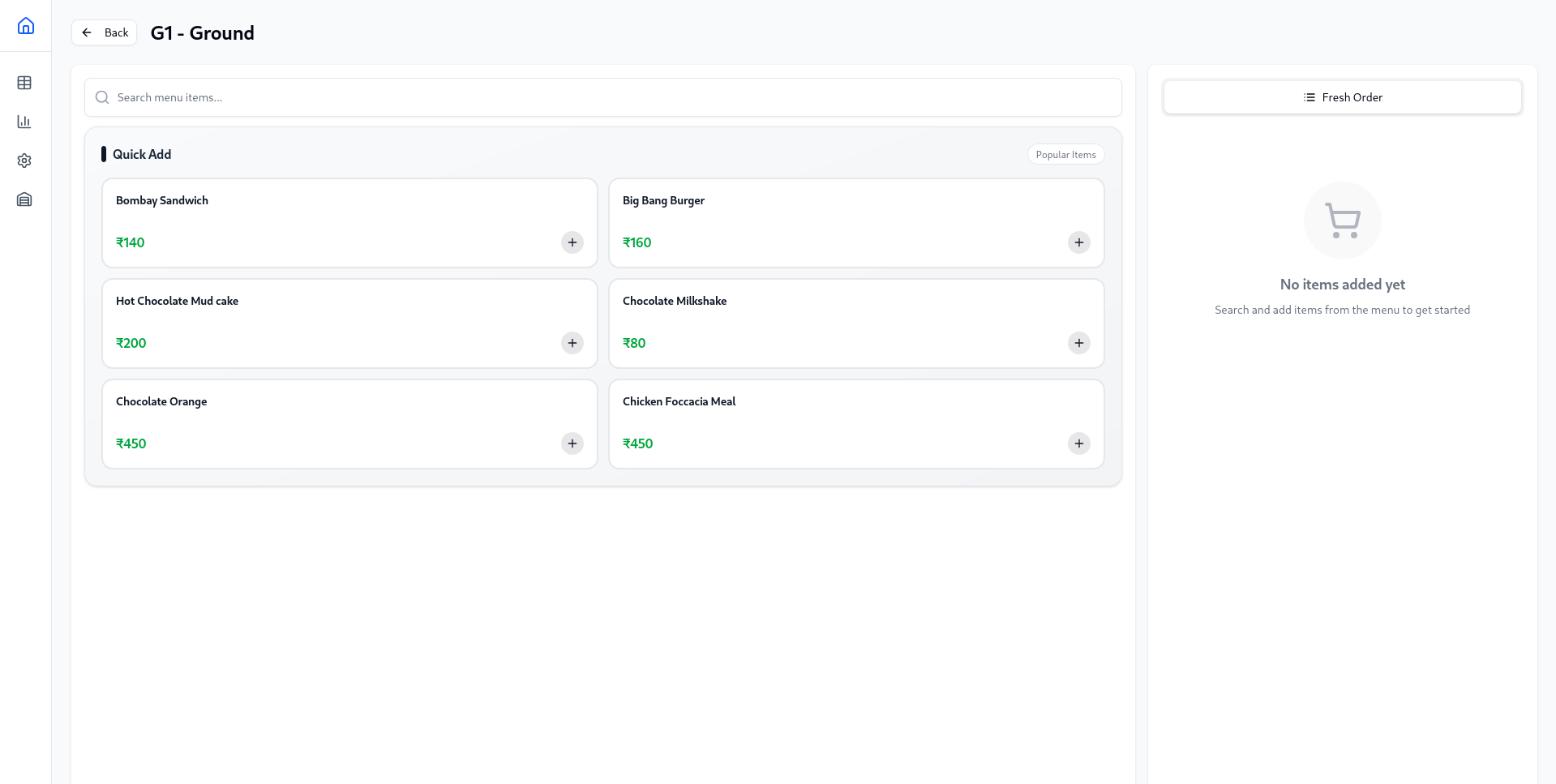Click the ₹200 price
Image resolution: width=1556 pixels, height=784 pixels.
tap(131, 343)
